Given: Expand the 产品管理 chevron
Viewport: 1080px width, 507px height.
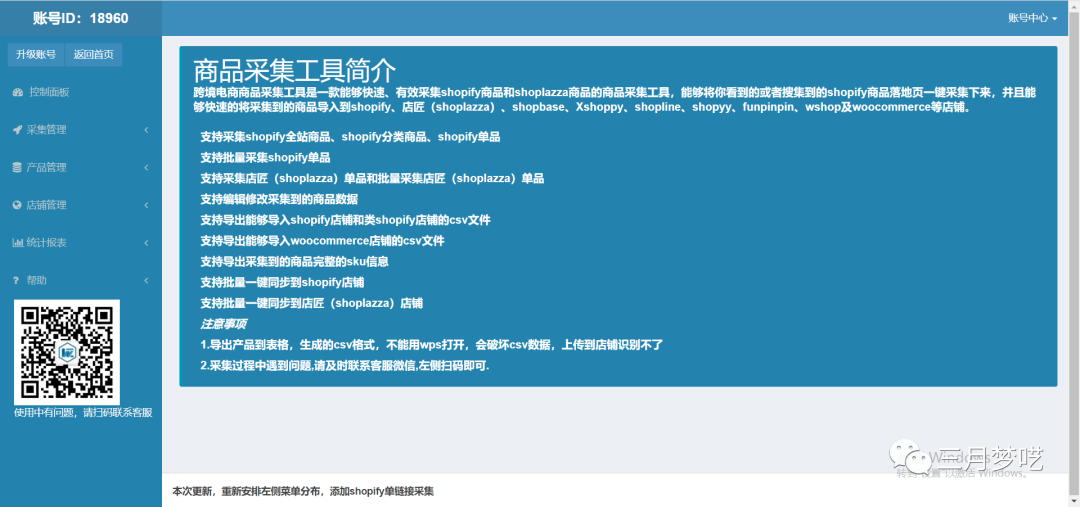Looking at the screenshot, I should pos(147,167).
